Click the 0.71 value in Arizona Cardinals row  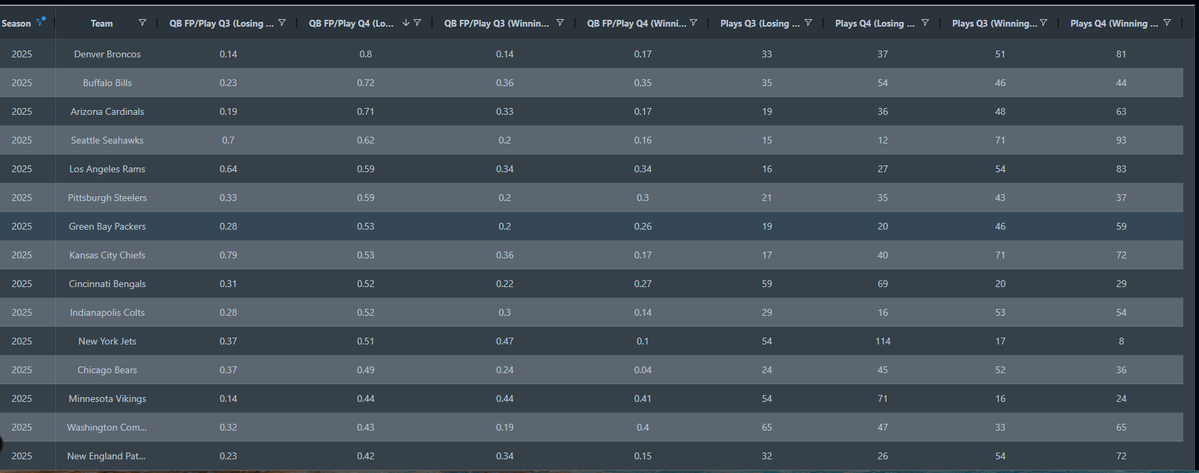click(364, 112)
